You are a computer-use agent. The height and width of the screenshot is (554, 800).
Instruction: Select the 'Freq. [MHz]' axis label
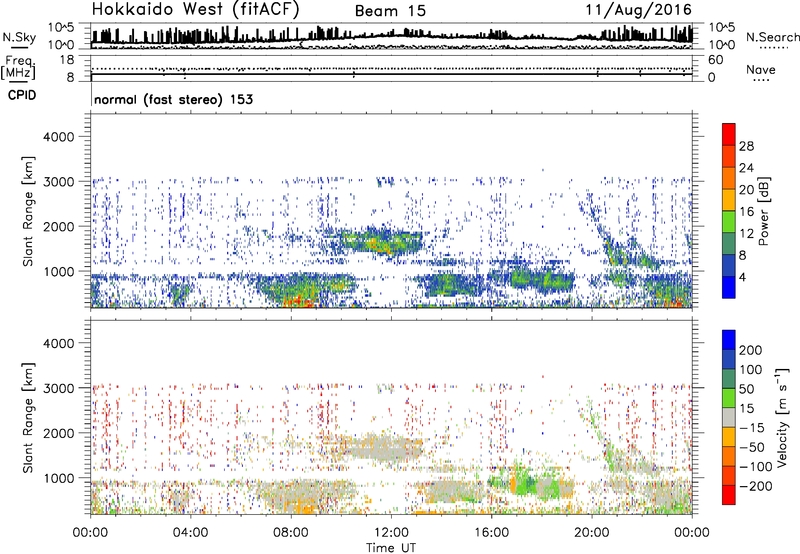[18, 67]
